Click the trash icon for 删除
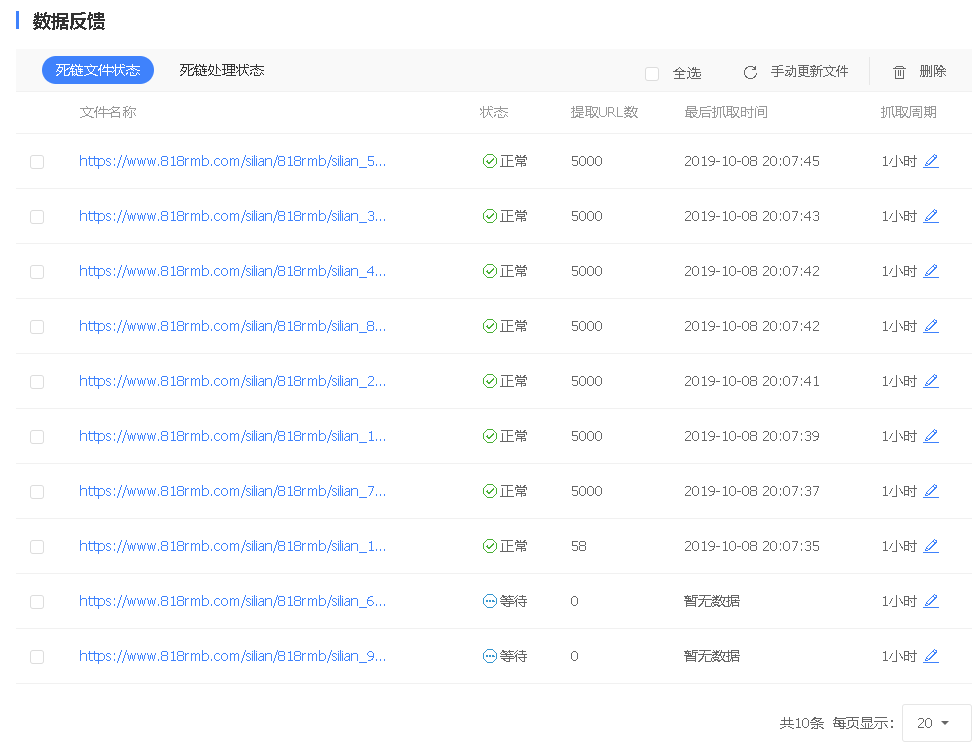Viewport: 976px width, 744px height. 899,72
